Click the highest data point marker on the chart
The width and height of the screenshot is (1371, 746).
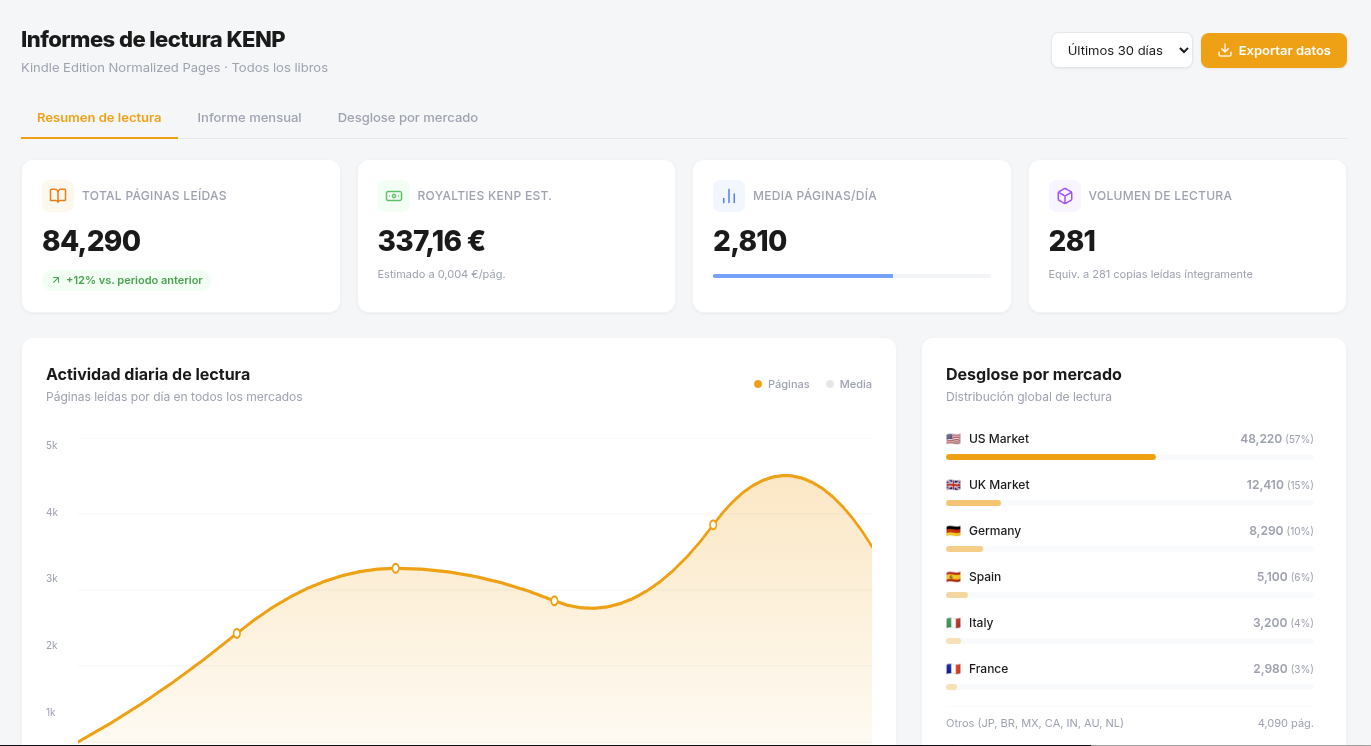pos(713,525)
